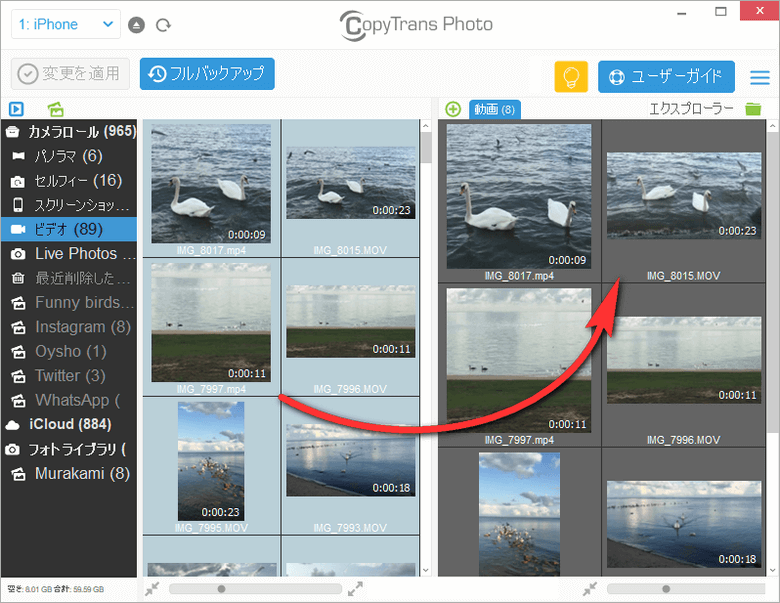Select WhatsApp album
The height and width of the screenshot is (603, 780).
tap(69, 400)
